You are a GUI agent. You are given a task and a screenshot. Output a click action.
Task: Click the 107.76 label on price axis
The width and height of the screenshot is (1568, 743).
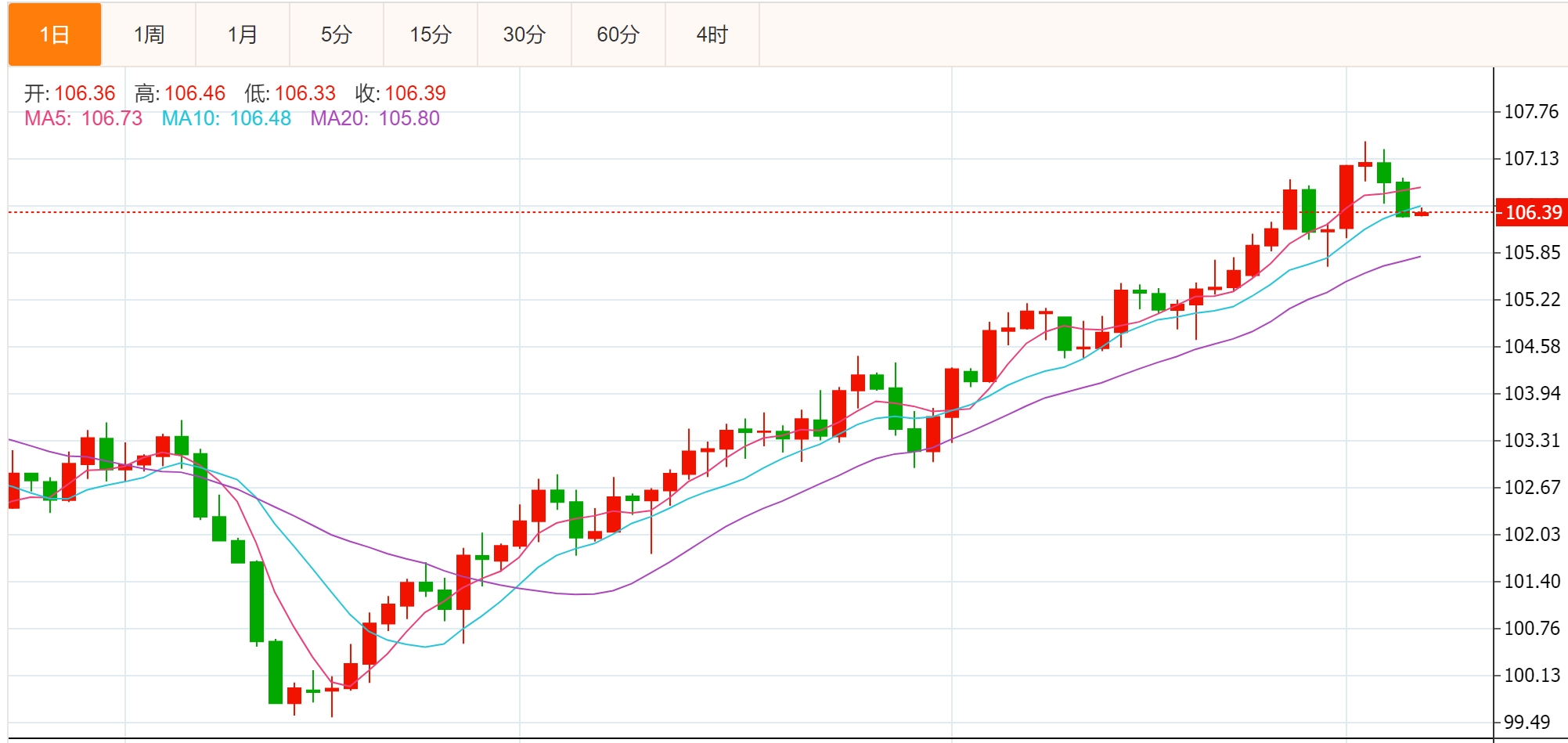1531,111
